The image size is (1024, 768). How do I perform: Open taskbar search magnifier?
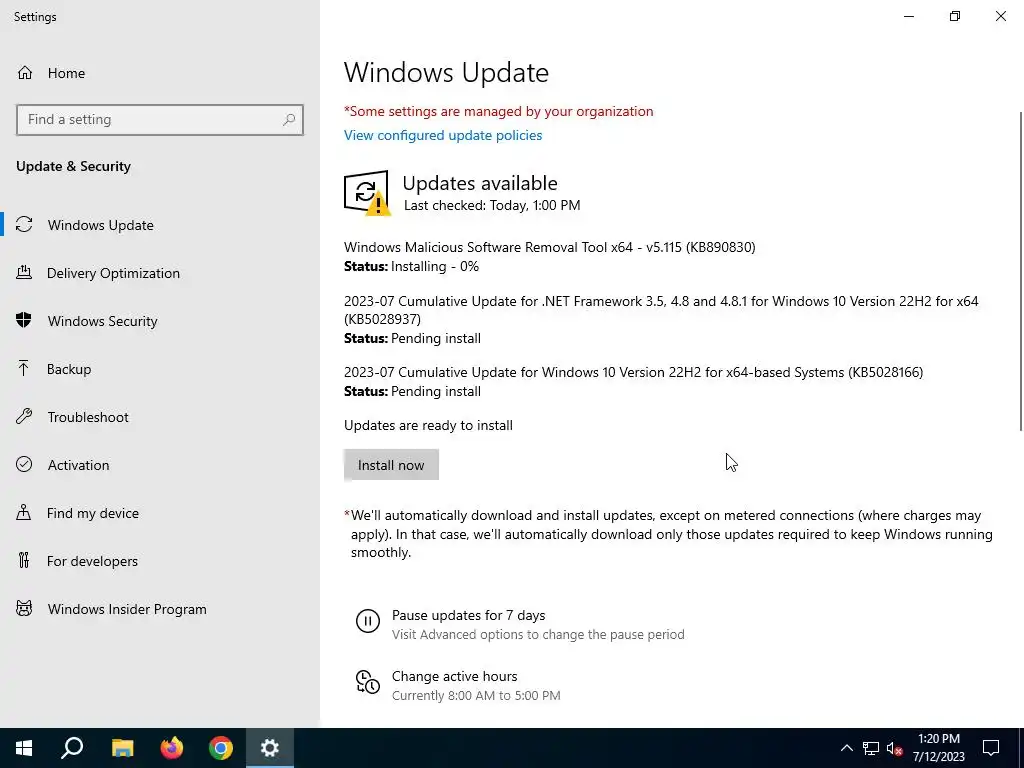tap(72, 748)
